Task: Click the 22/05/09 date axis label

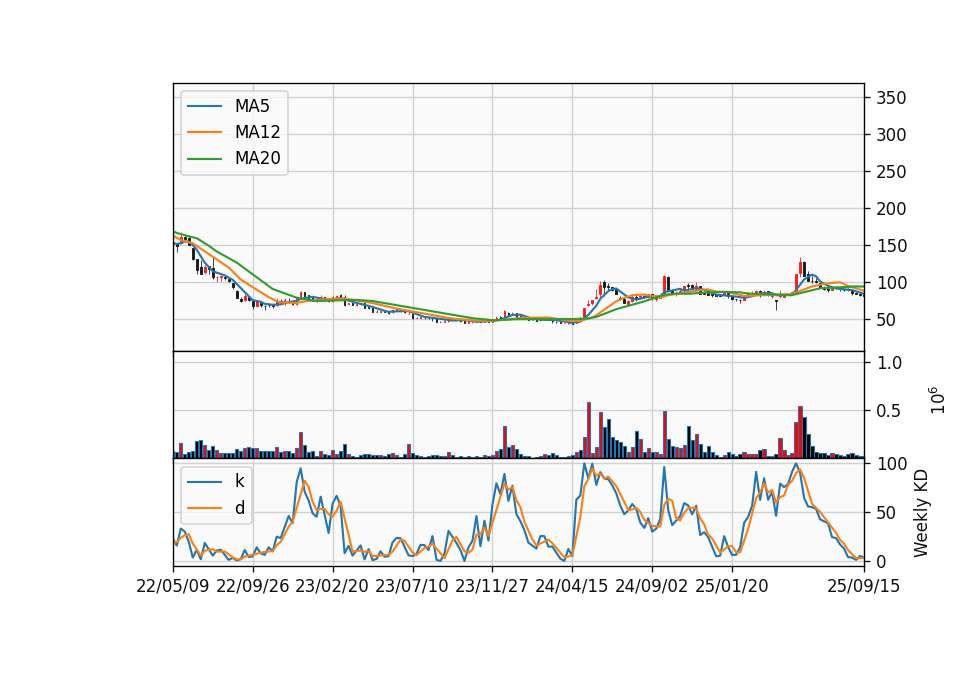Action: (173, 586)
